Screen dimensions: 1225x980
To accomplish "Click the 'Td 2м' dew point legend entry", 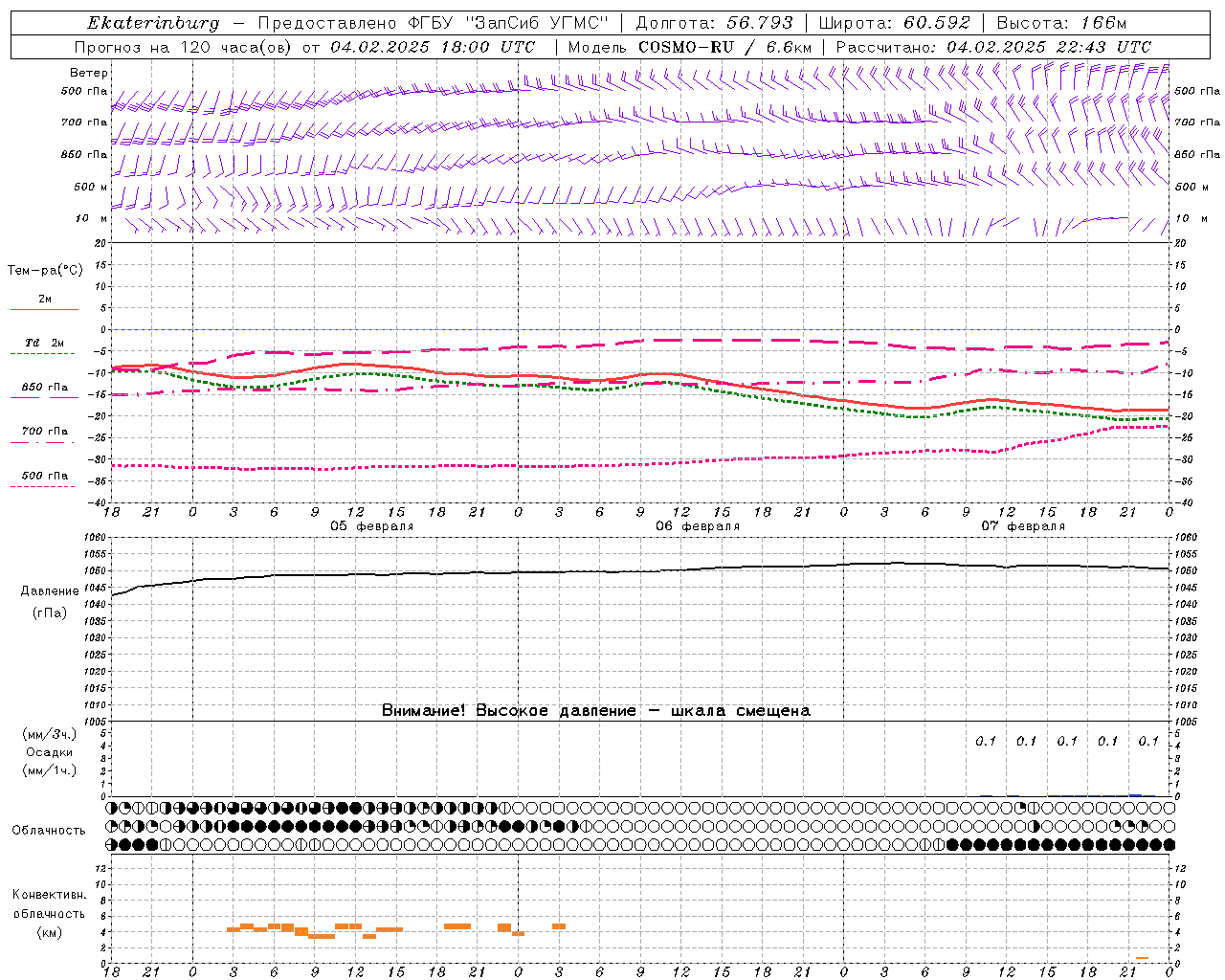I will coord(44,343).
